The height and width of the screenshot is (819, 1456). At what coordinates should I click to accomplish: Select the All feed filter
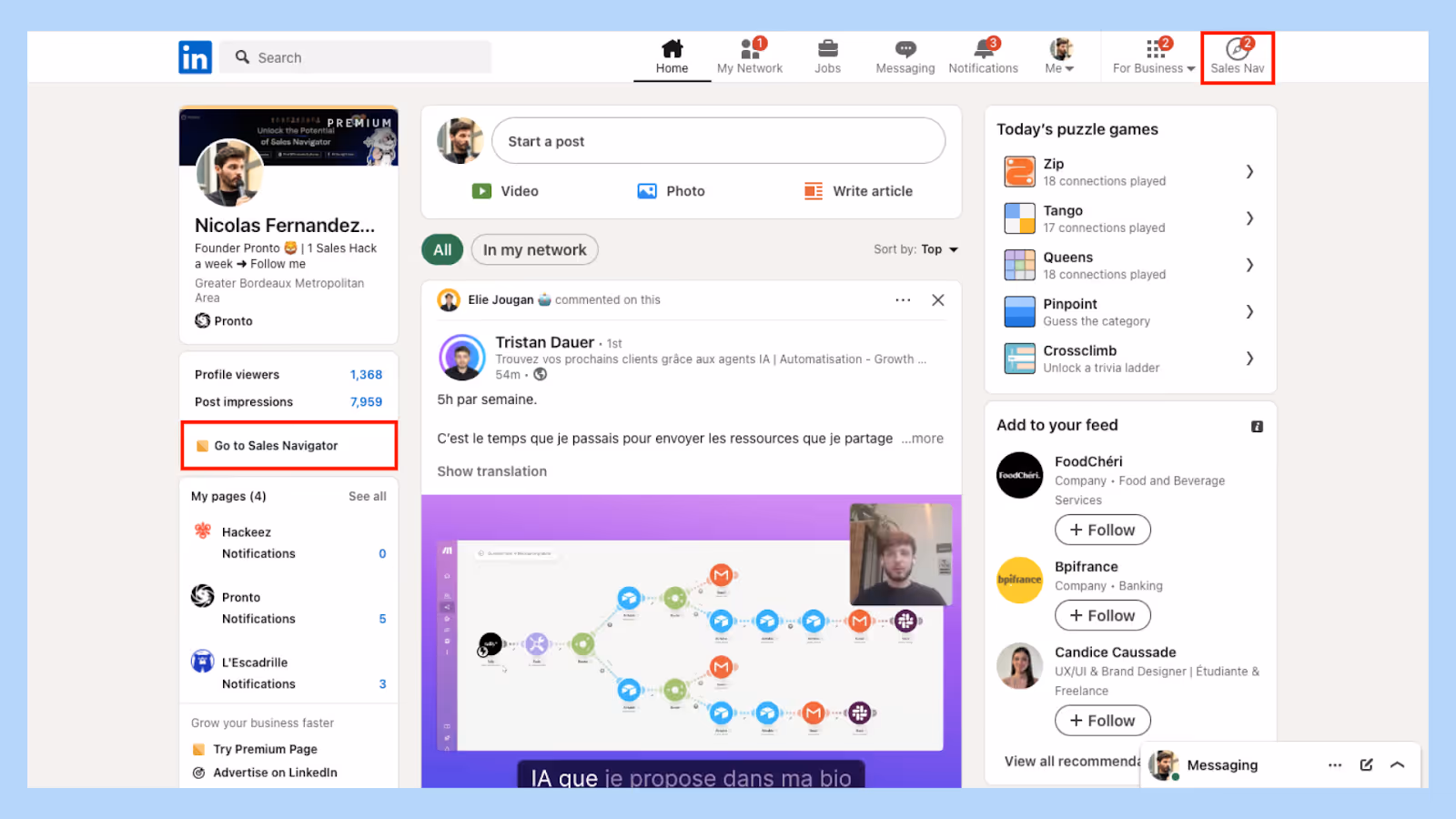click(442, 249)
